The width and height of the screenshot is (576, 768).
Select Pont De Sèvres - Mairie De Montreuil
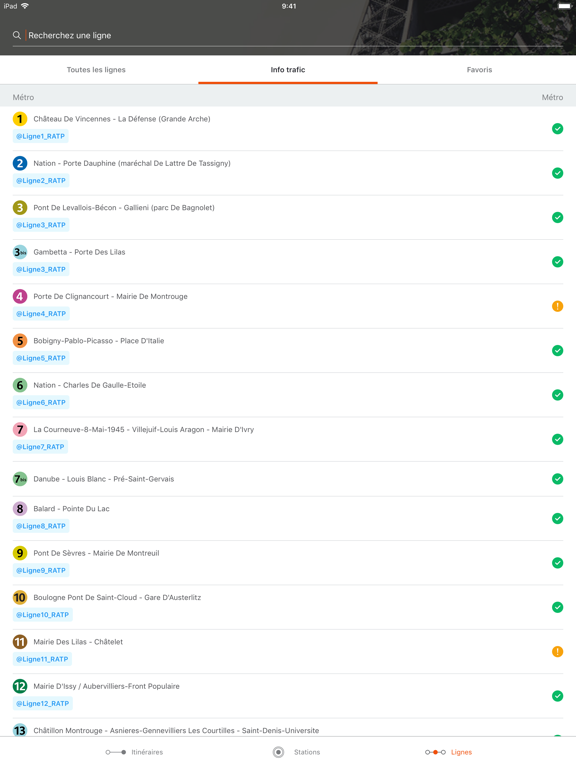[x=96, y=553]
